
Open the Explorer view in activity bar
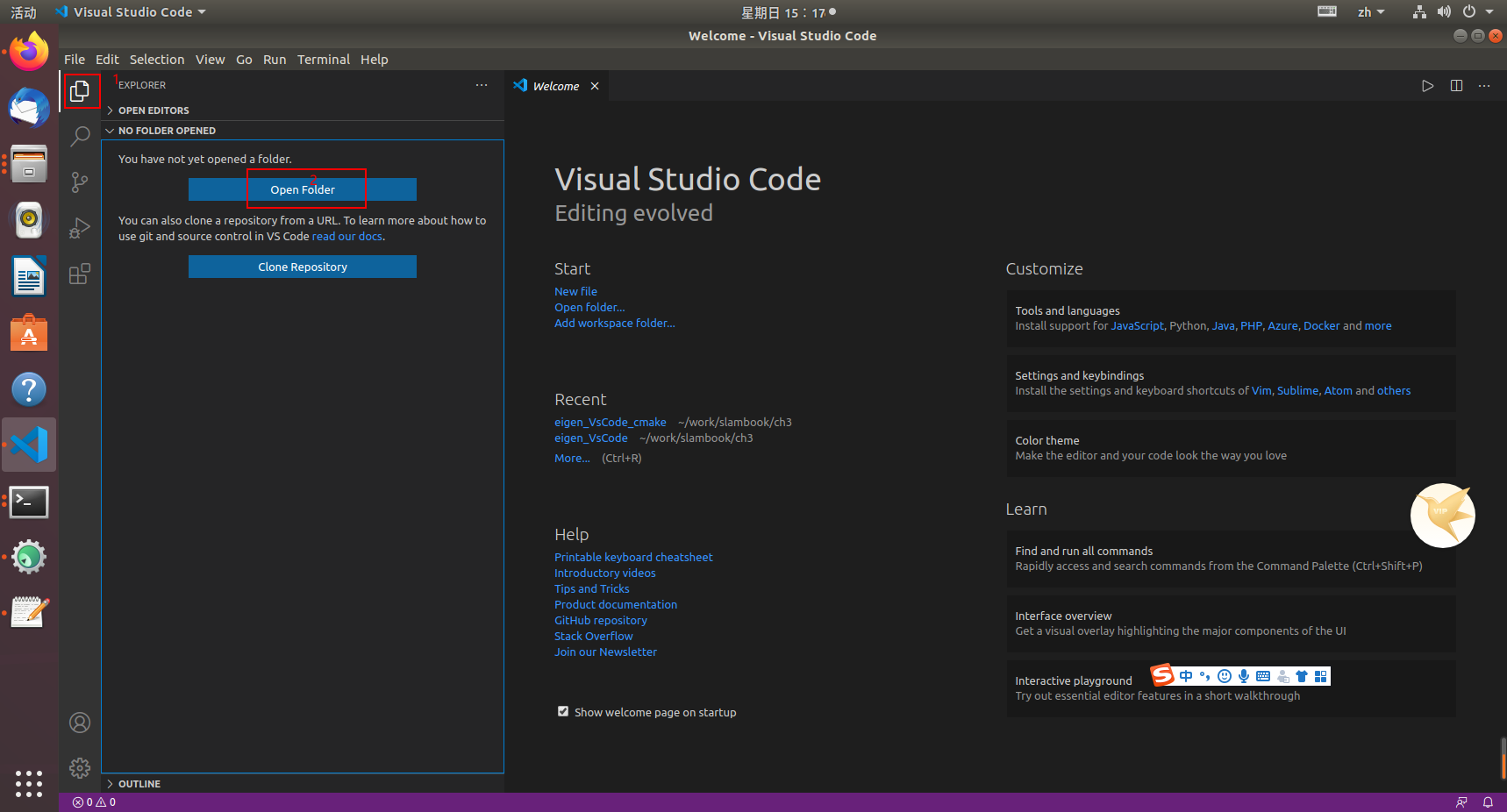(80, 91)
